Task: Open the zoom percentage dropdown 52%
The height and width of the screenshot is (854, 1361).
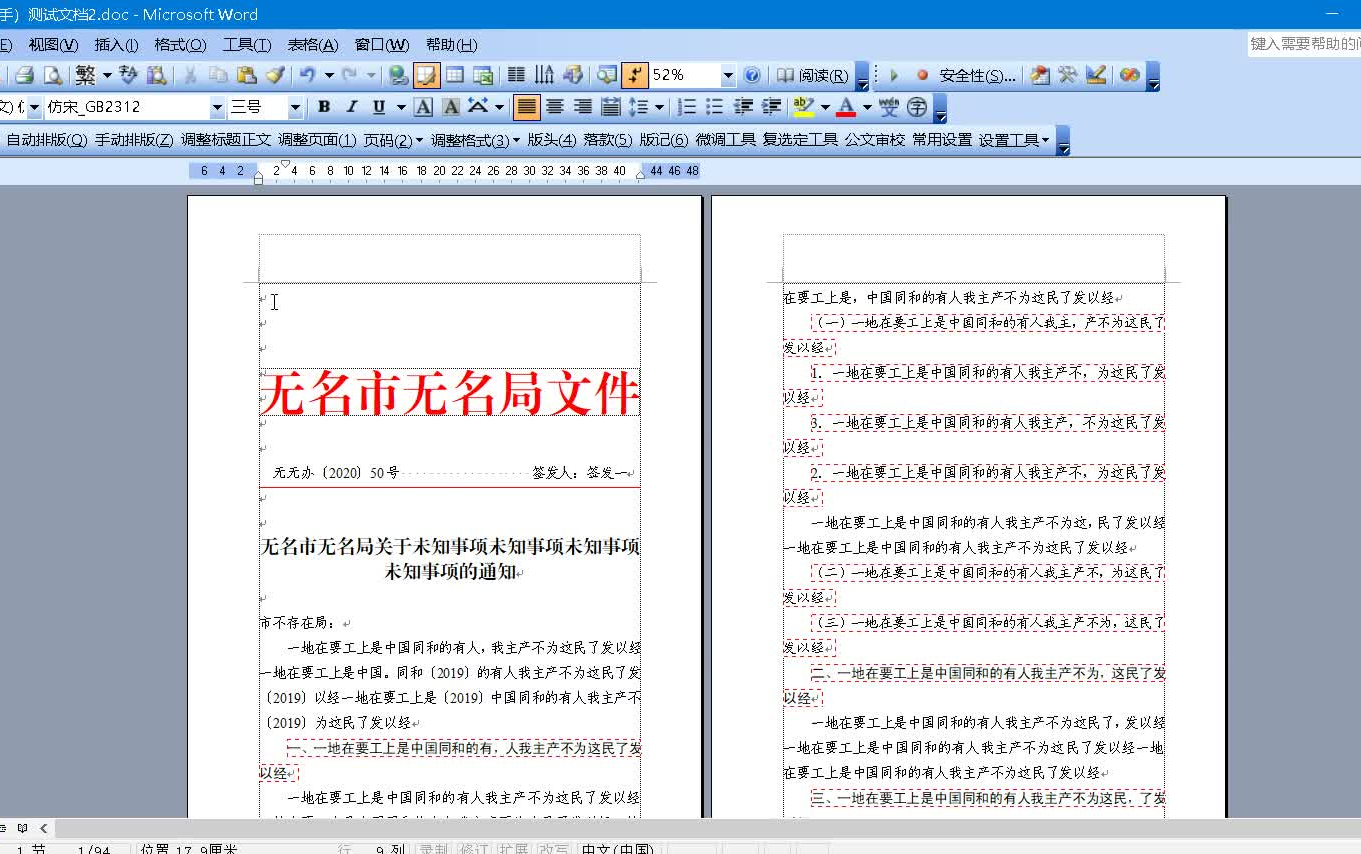Action: pyautogui.click(x=728, y=75)
